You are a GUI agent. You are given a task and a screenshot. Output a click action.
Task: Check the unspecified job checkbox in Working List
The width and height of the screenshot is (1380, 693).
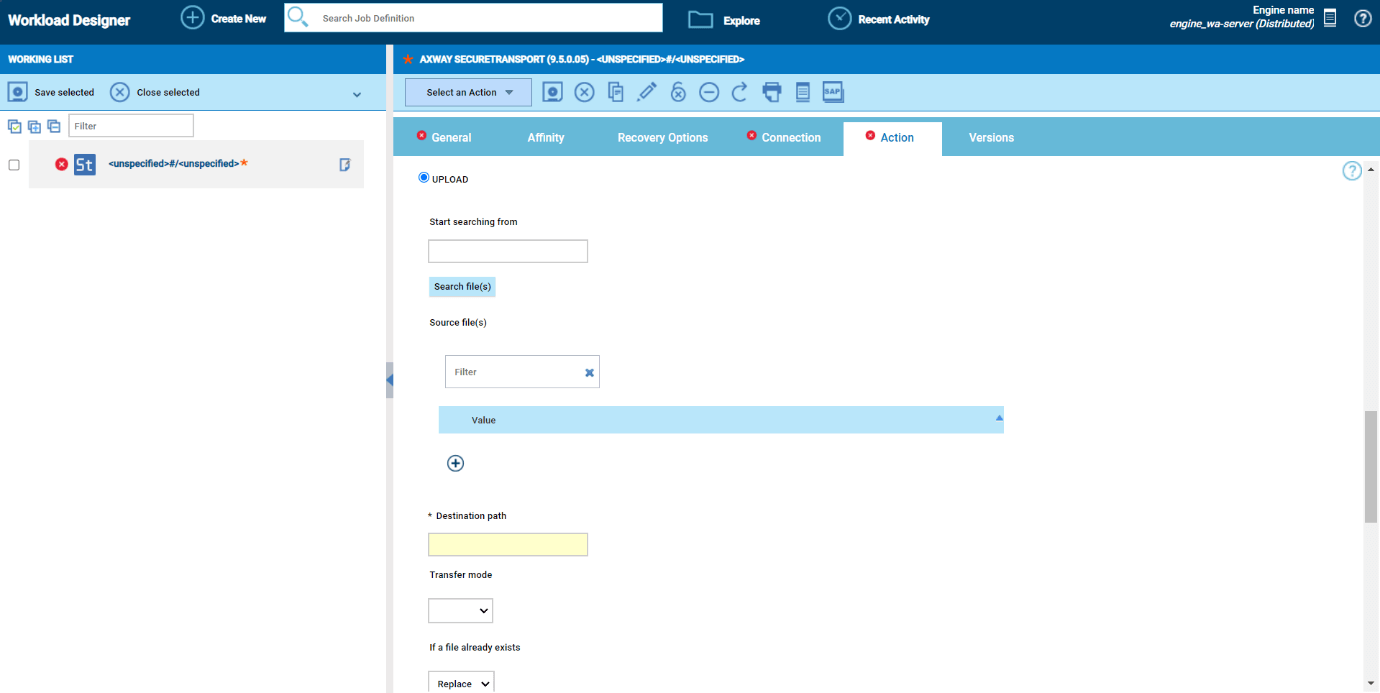[x=14, y=165]
